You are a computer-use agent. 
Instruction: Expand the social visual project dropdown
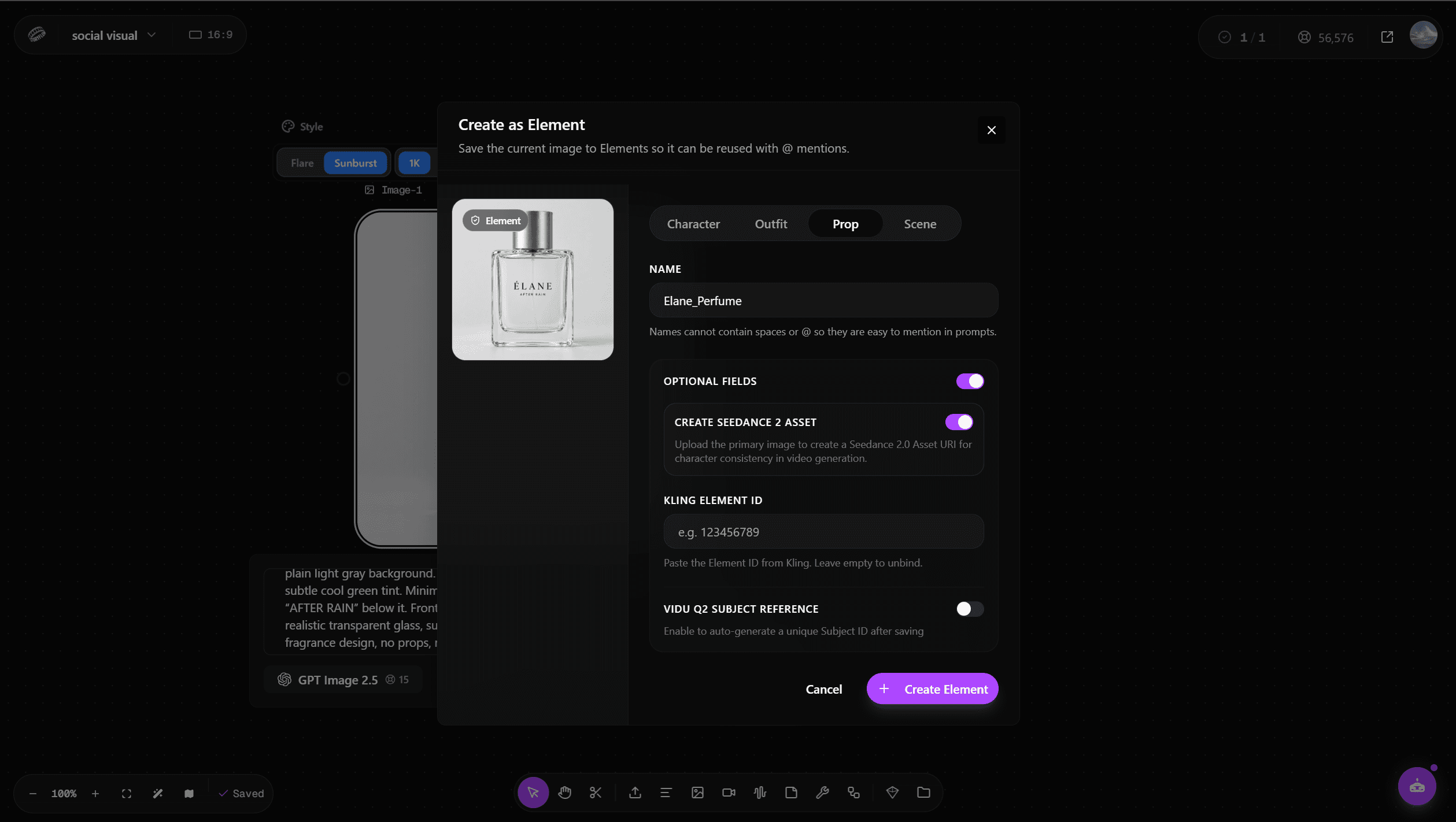click(x=114, y=35)
